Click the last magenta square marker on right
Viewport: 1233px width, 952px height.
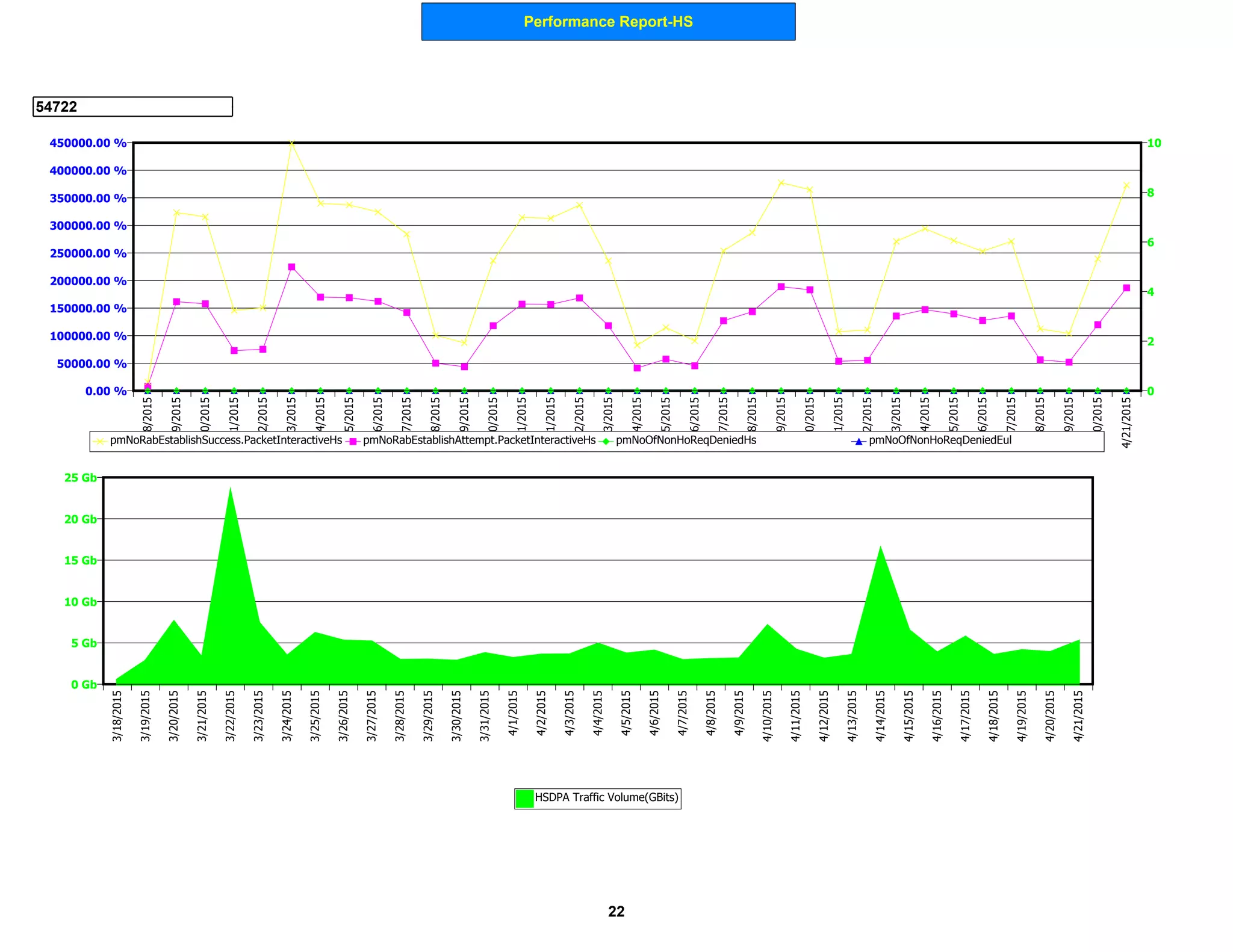[1126, 288]
